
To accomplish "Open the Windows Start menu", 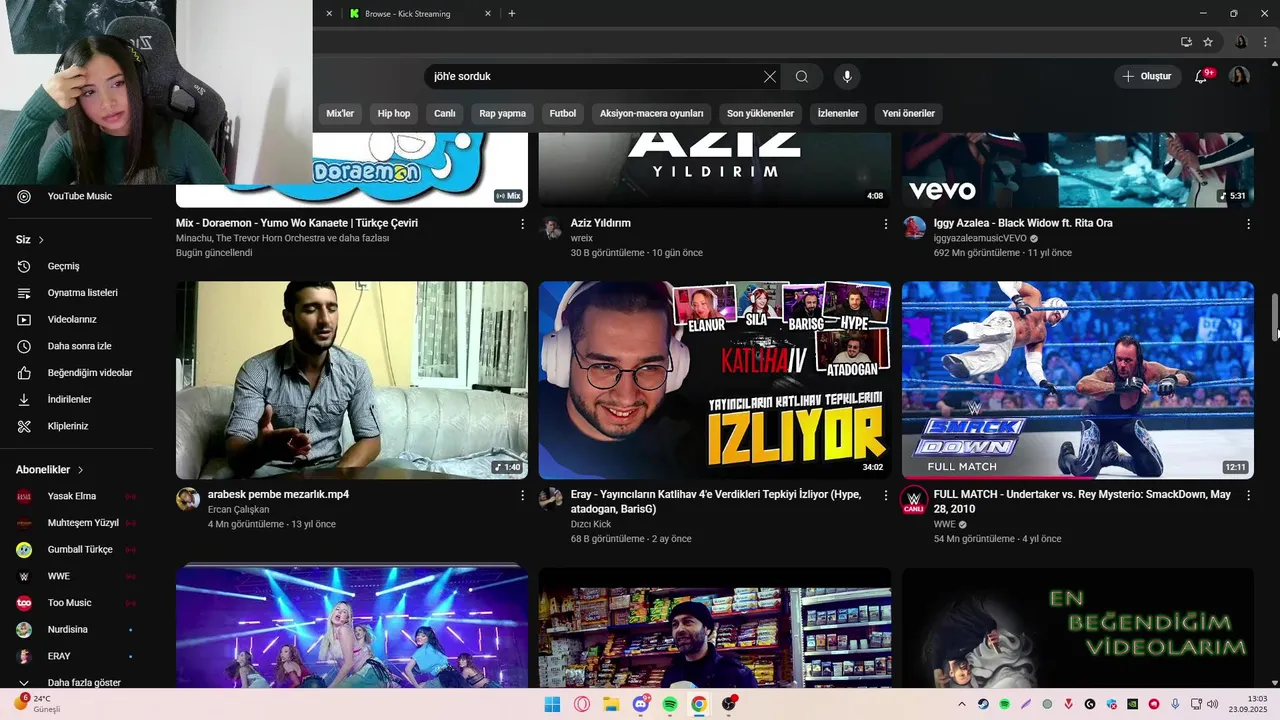I will (552, 704).
